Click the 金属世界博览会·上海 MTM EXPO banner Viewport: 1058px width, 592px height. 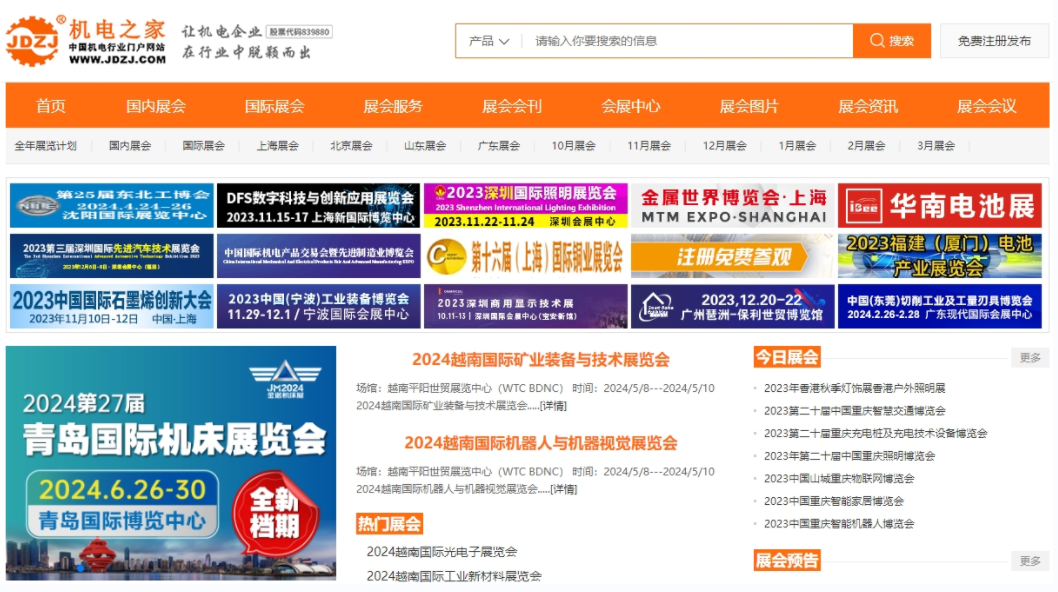point(735,203)
